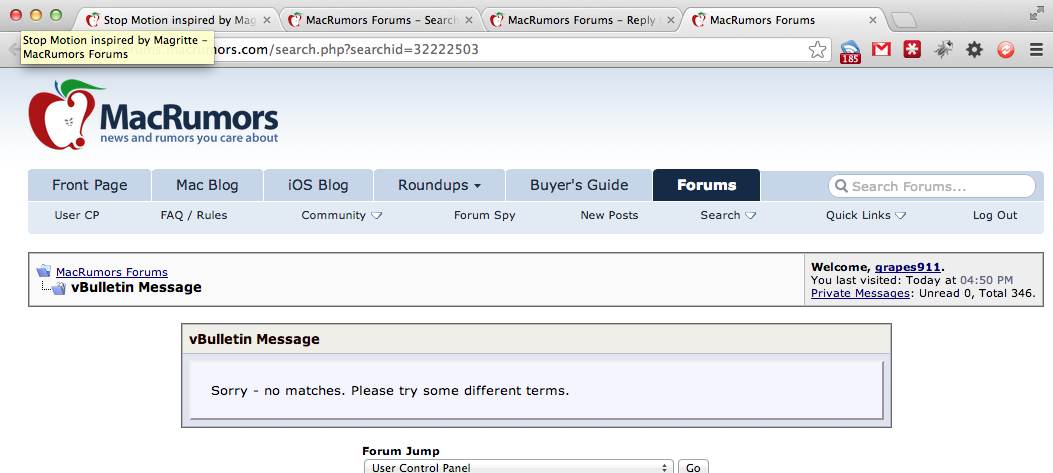Close the MacRumors Forums Reply tab
This screenshot has height=473, width=1053.
tap(670, 20)
